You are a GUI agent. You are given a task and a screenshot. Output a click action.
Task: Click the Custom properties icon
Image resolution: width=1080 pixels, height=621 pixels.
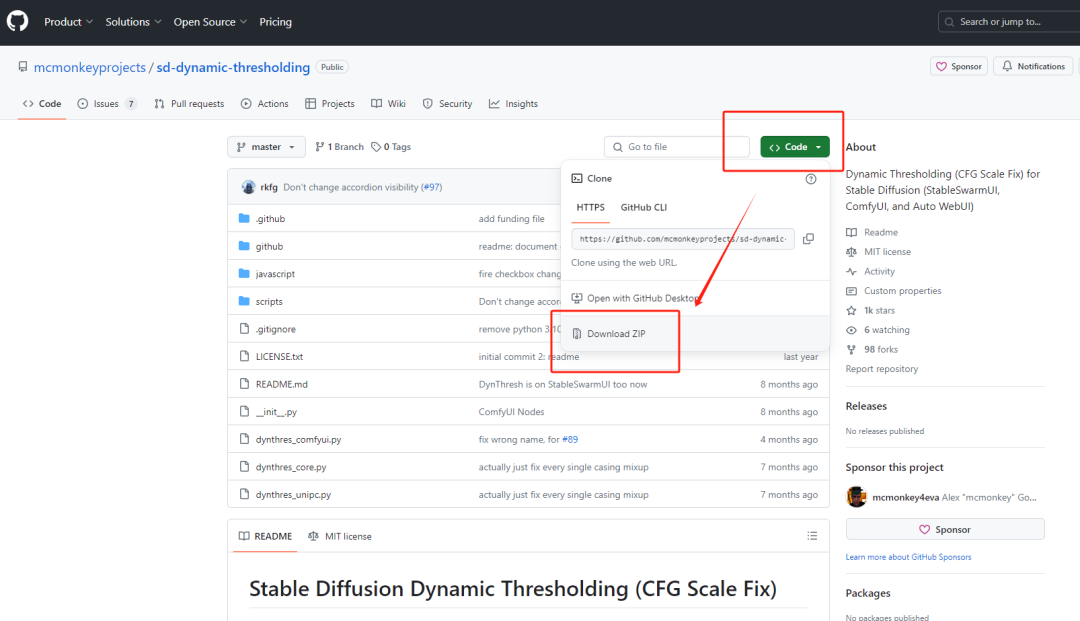[851, 291]
